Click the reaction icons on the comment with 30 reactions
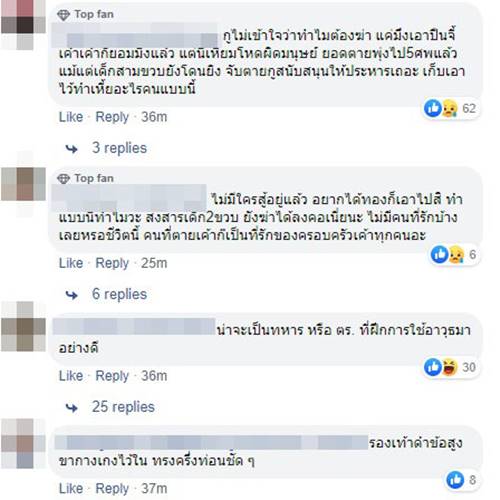This screenshot has height=500, width=500. click(x=441, y=367)
